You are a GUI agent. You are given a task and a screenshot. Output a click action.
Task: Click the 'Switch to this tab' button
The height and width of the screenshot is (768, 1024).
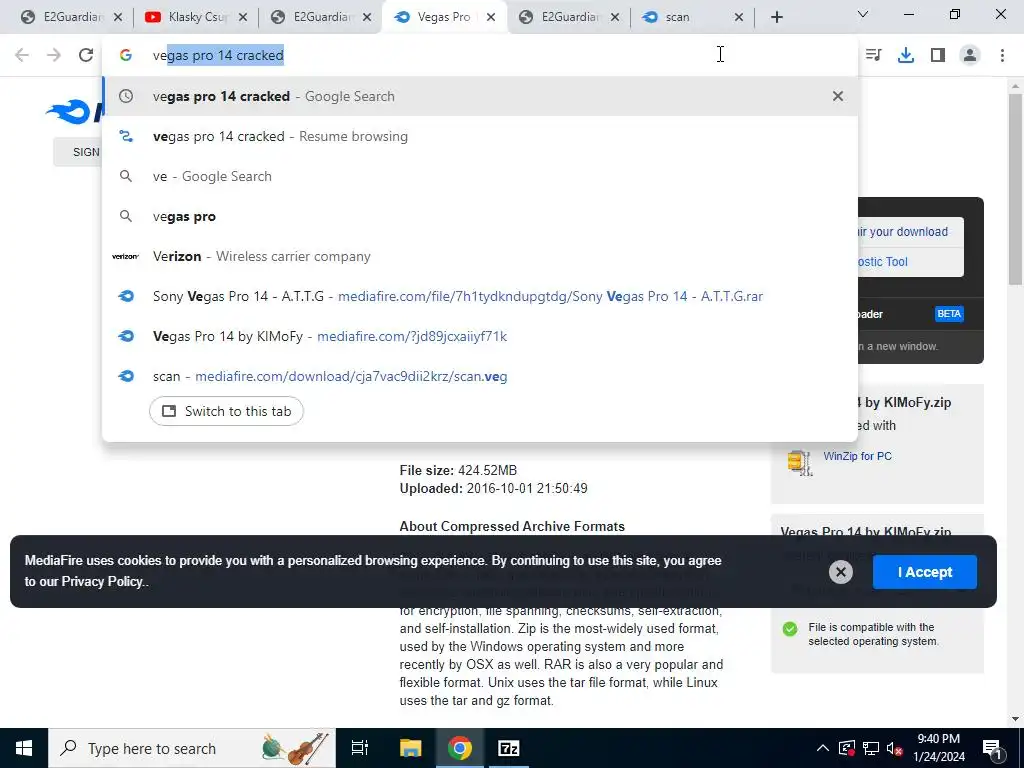226,411
